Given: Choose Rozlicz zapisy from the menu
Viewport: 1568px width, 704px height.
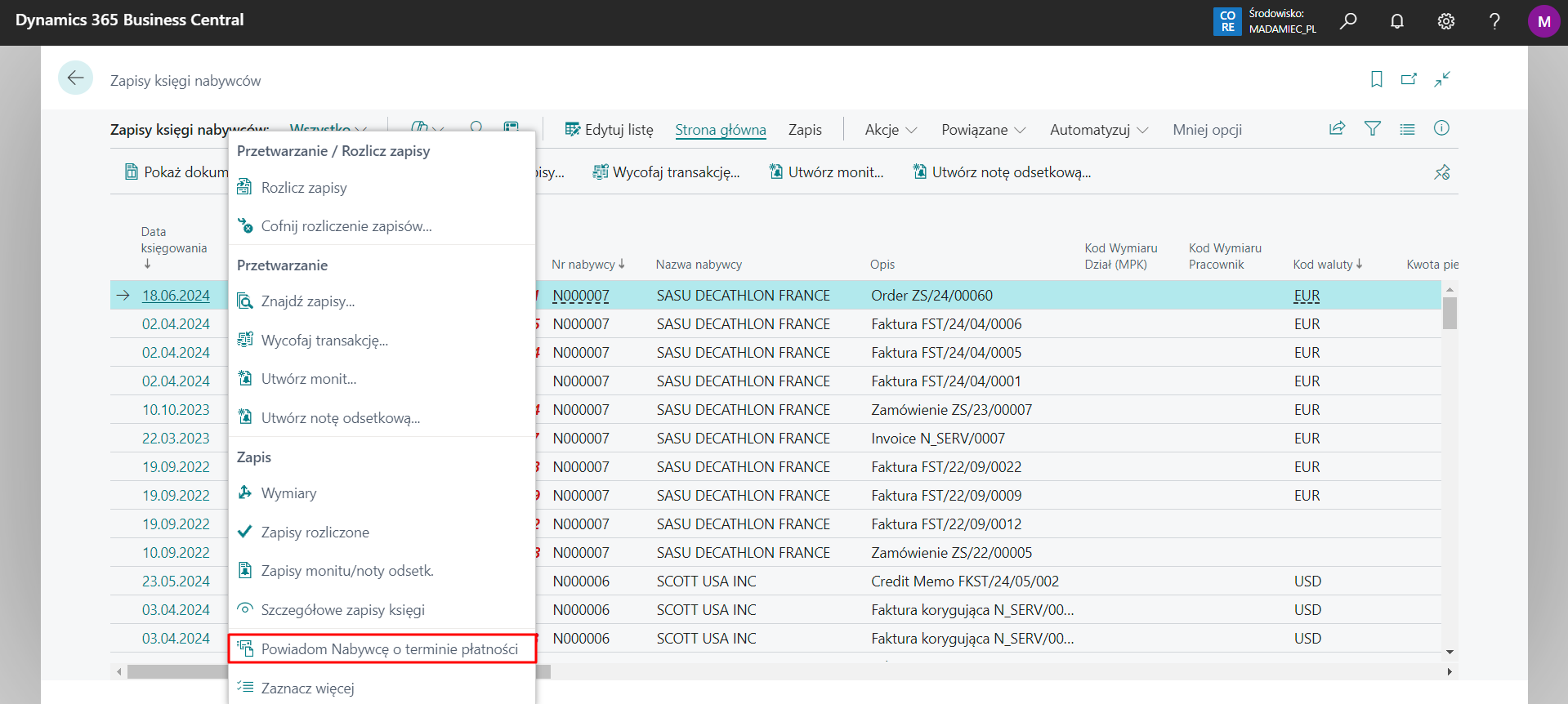Looking at the screenshot, I should point(303,188).
